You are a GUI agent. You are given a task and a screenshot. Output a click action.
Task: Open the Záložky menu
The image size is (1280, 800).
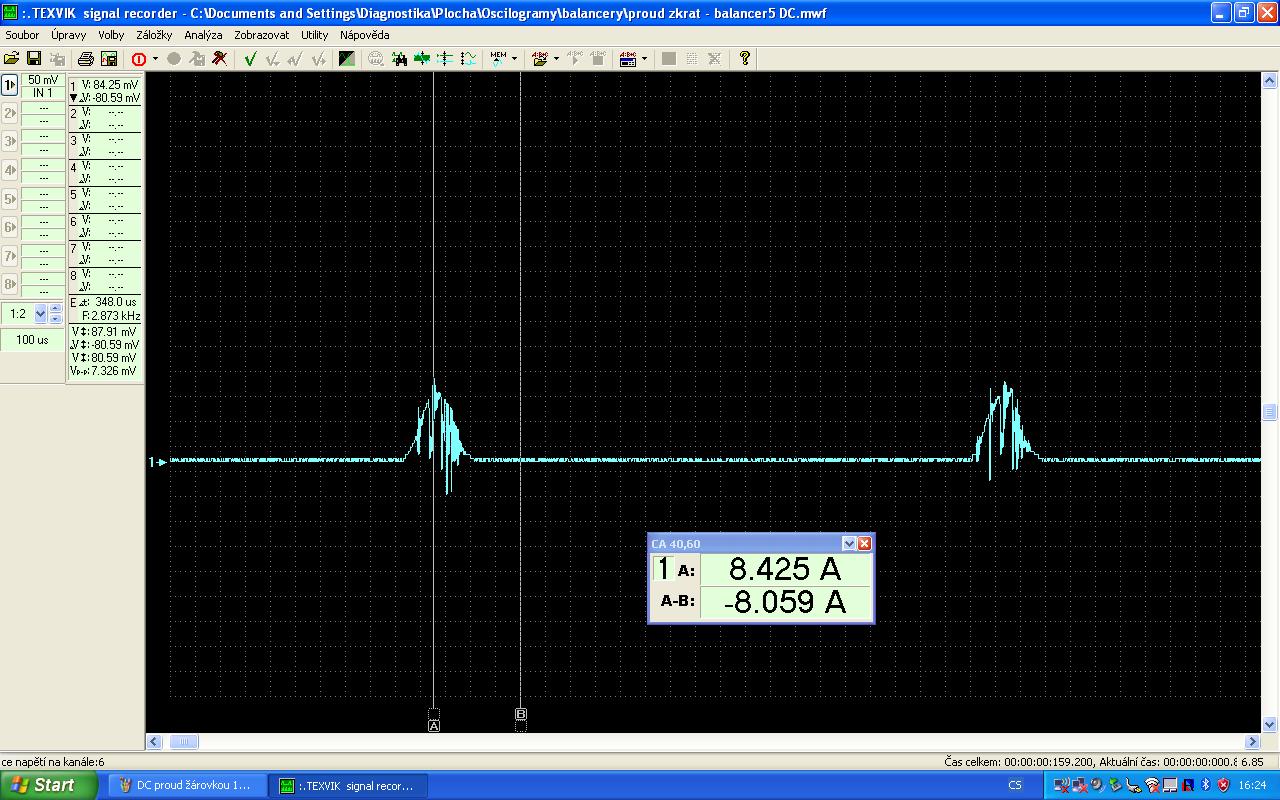(x=154, y=35)
